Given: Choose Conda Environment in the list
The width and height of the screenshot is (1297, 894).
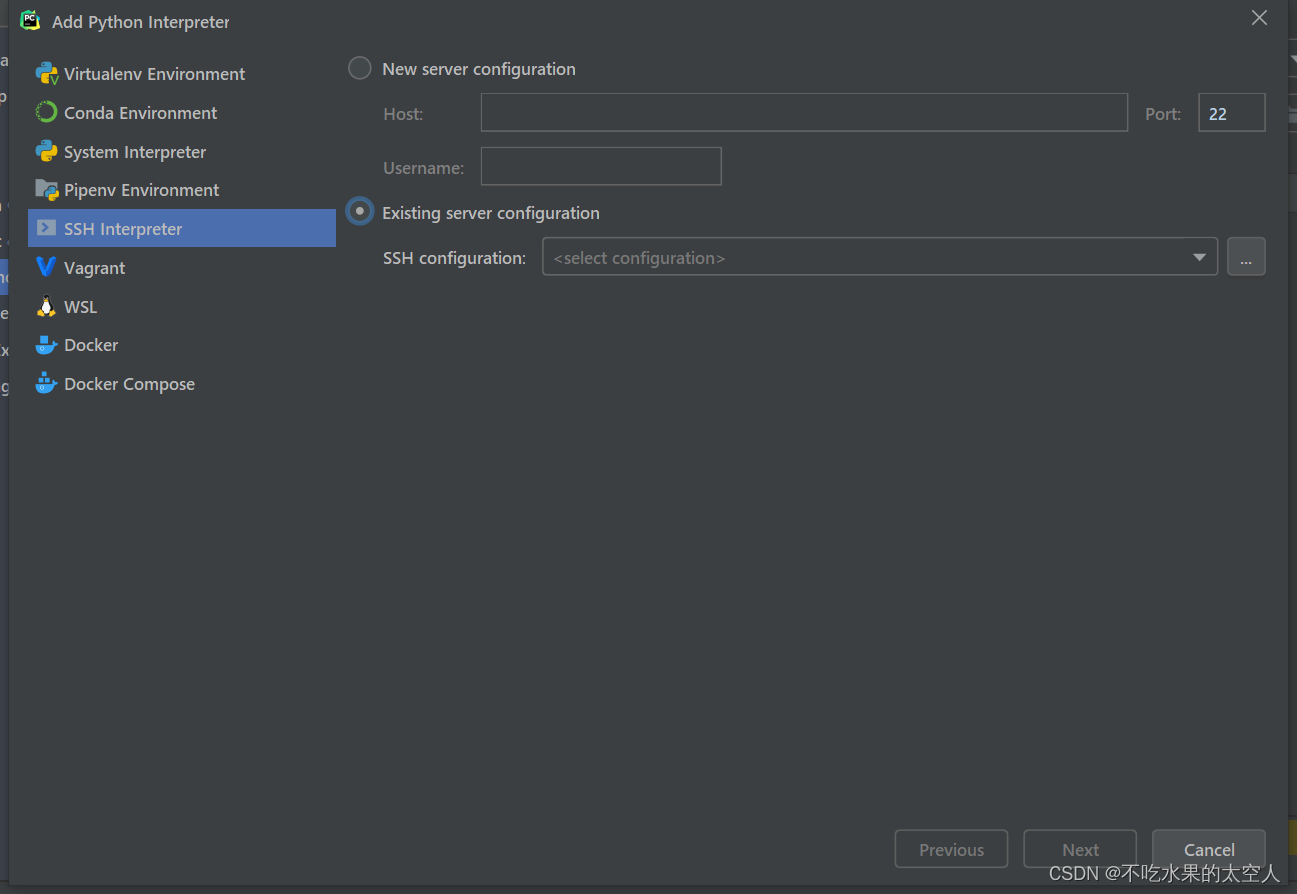Looking at the screenshot, I should pyautogui.click(x=182, y=112).
